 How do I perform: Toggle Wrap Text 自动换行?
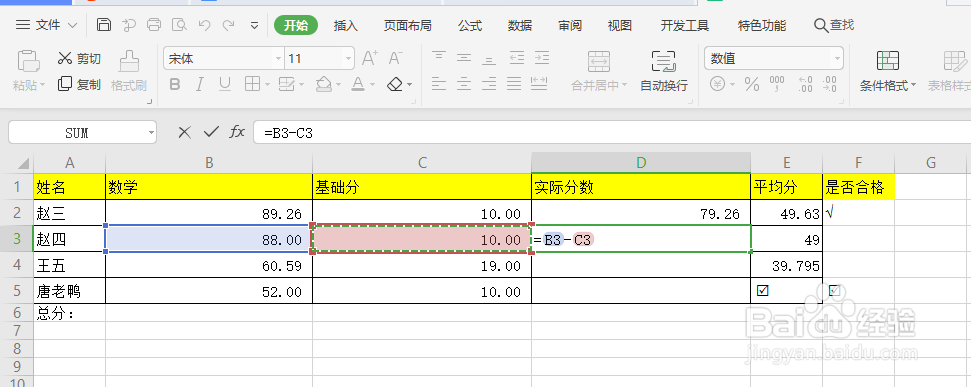pos(664,71)
